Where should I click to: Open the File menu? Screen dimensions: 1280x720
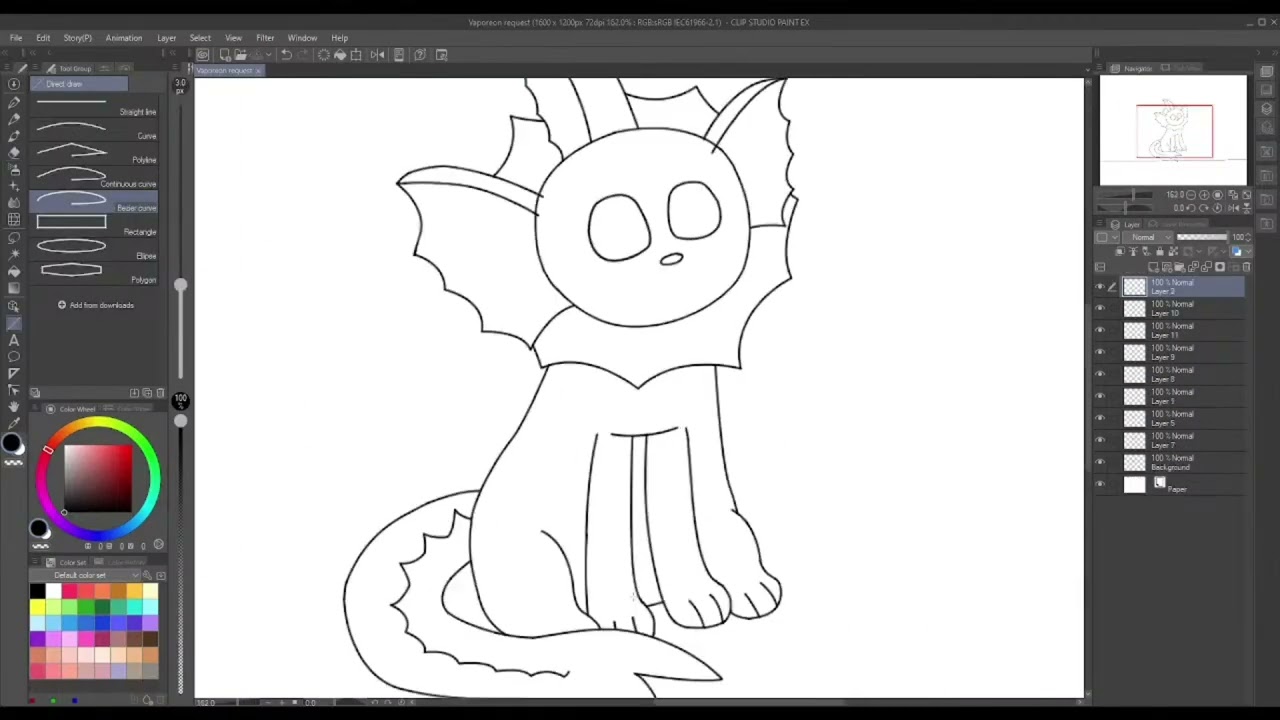(x=16, y=38)
